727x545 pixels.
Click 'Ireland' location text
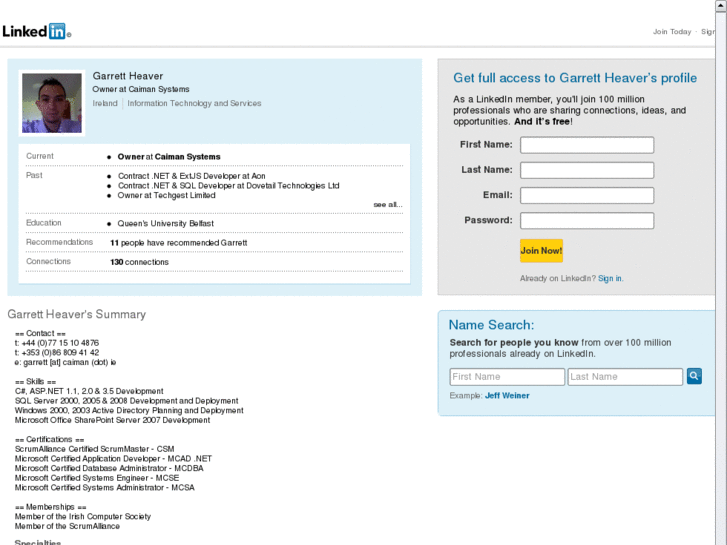pos(105,103)
